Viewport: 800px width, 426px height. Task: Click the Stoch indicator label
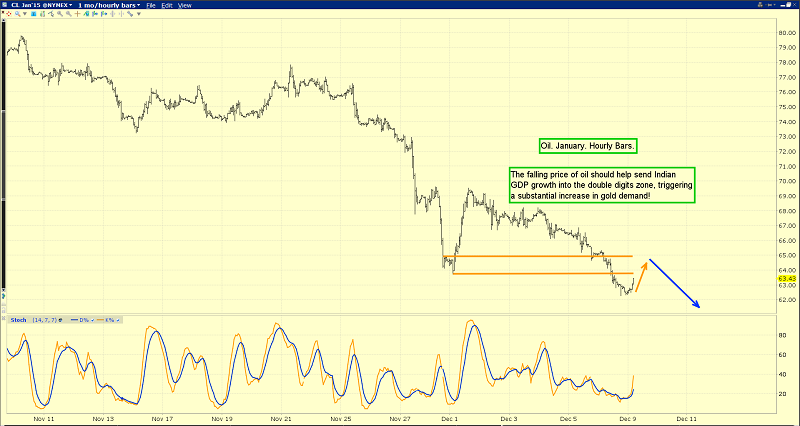coord(18,320)
